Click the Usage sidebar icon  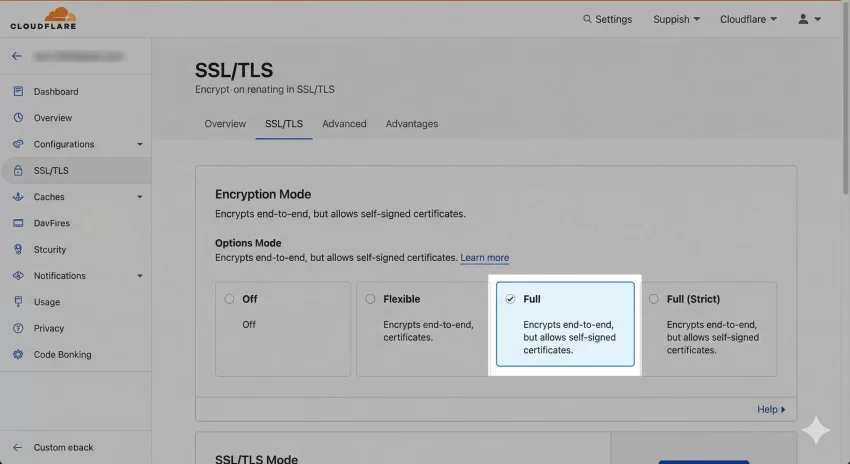pyautogui.click(x=18, y=301)
